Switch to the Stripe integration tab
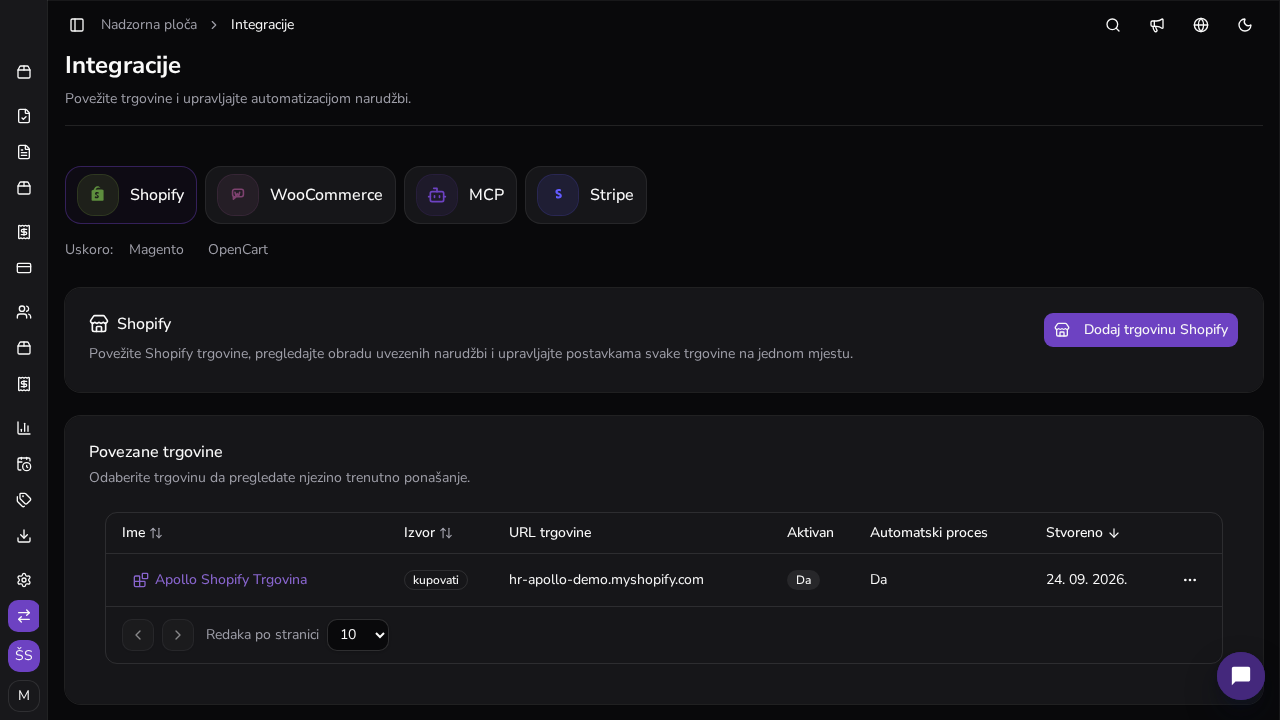1280x720 pixels. coord(586,195)
